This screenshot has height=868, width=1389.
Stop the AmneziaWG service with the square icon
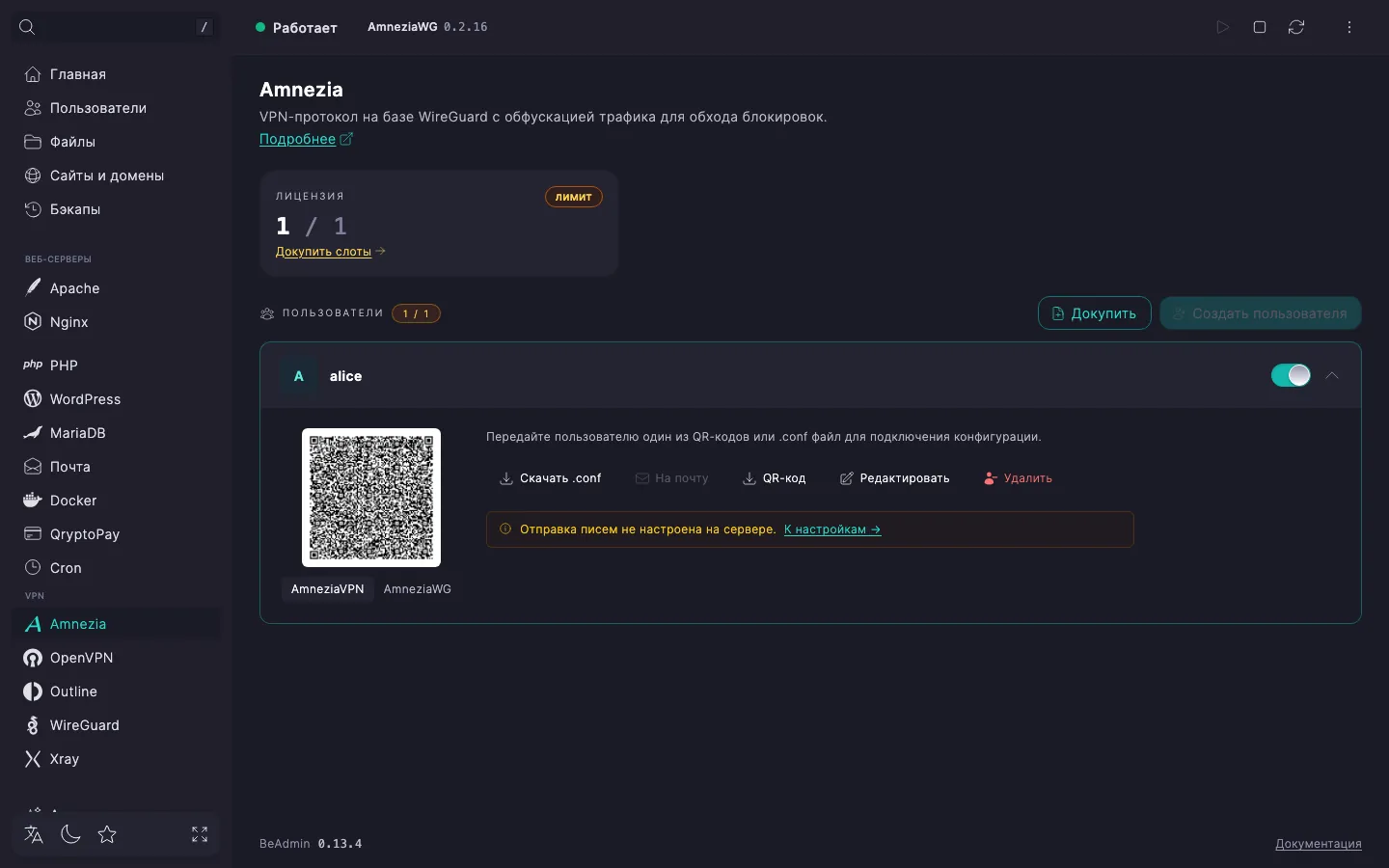[1259, 27]
